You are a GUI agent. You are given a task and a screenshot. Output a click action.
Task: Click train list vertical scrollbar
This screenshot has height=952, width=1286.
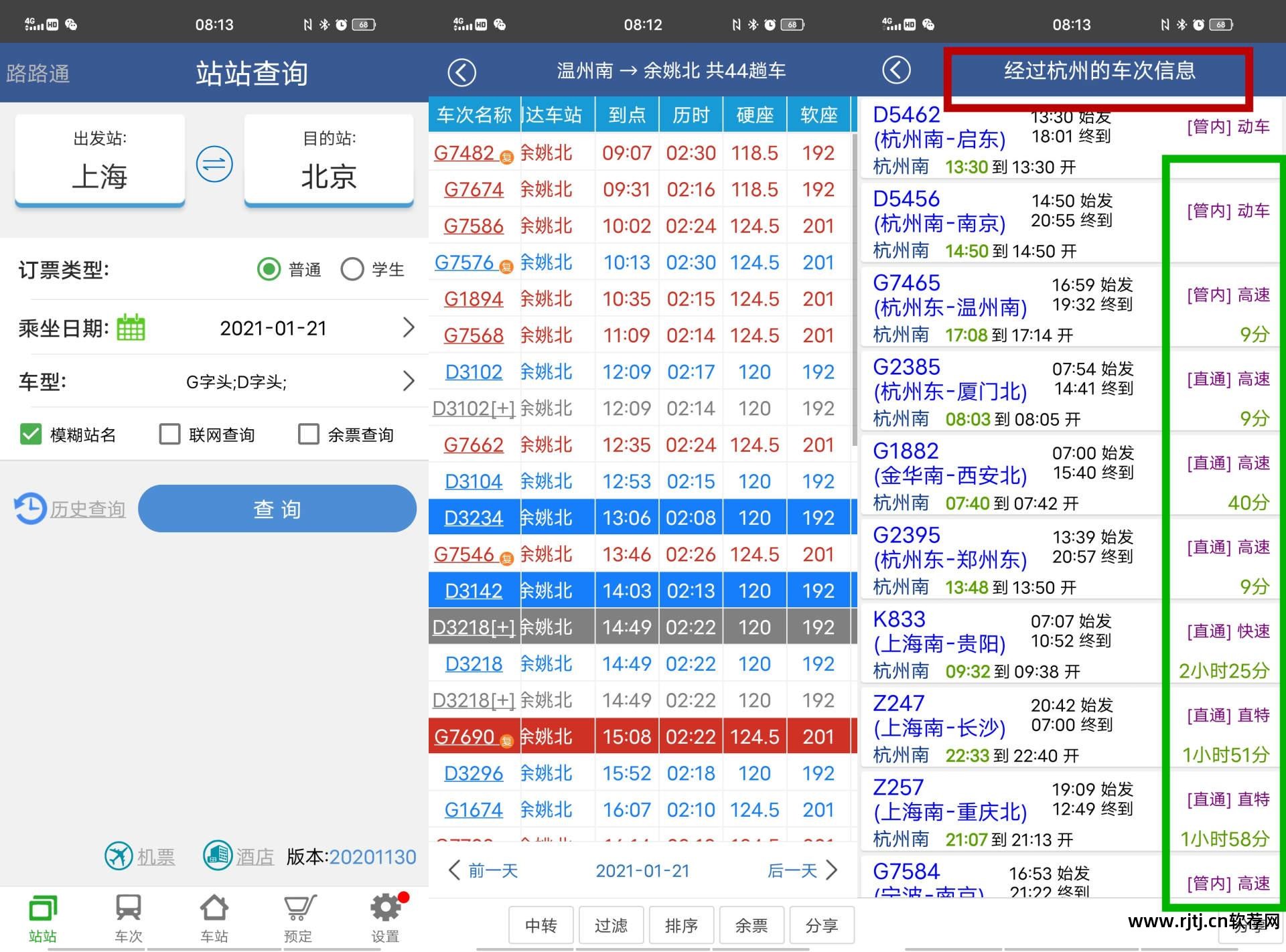tap(855, 290)
